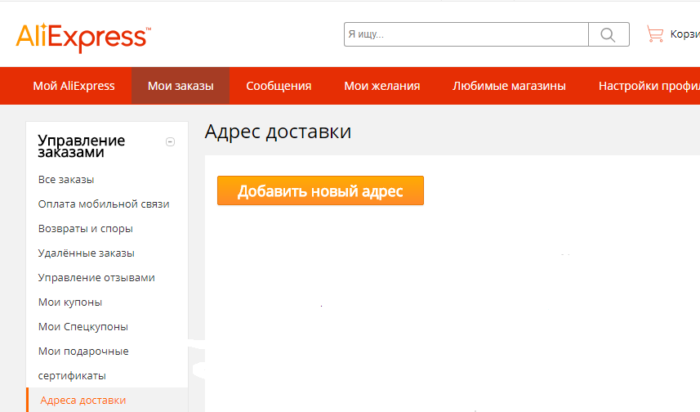Click the AliExpress logo
Image resolution: width=700 pixels, height=412 pixels.
pos(83,37)
